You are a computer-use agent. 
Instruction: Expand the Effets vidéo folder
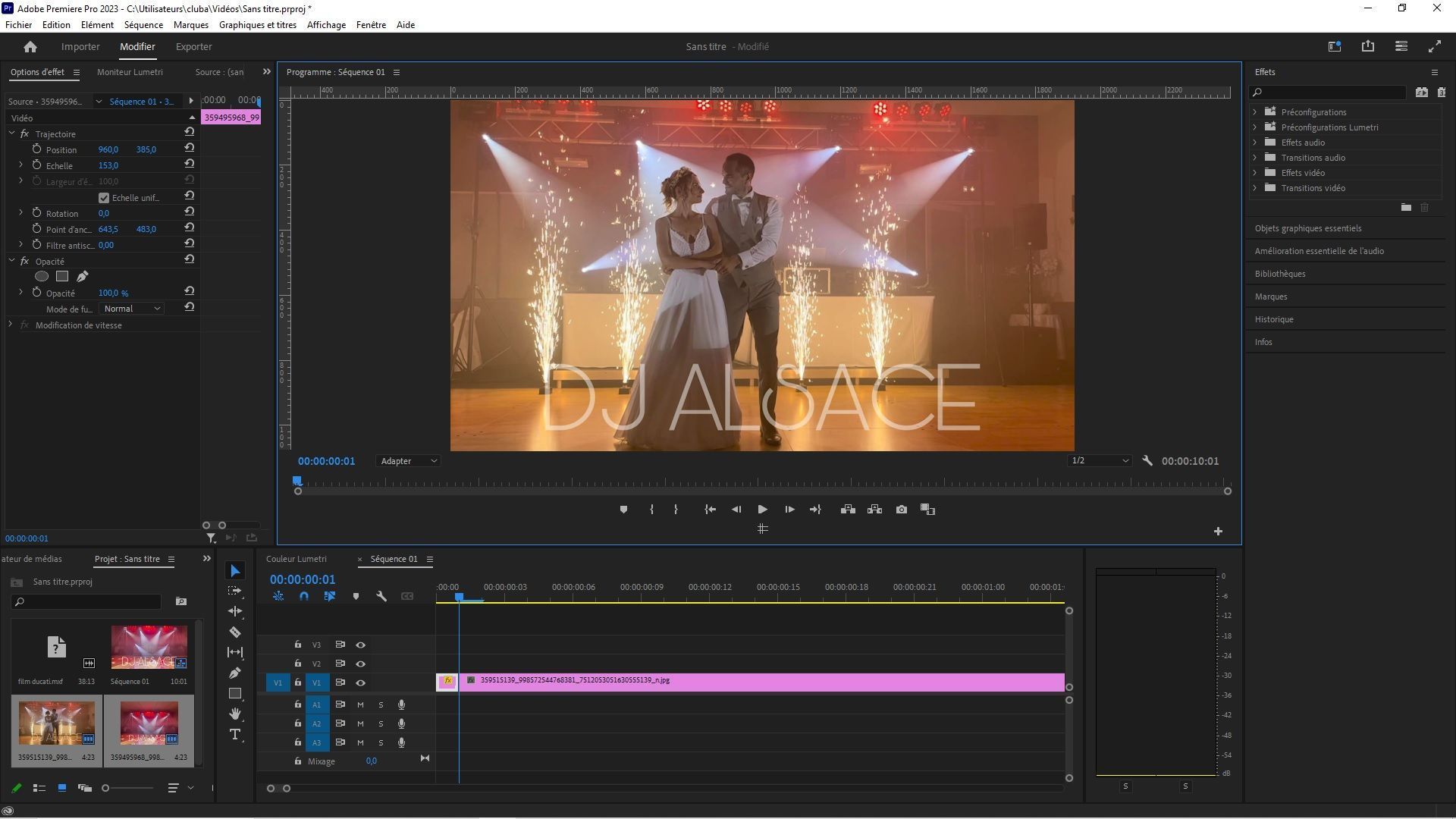(x=1255, y=173)
